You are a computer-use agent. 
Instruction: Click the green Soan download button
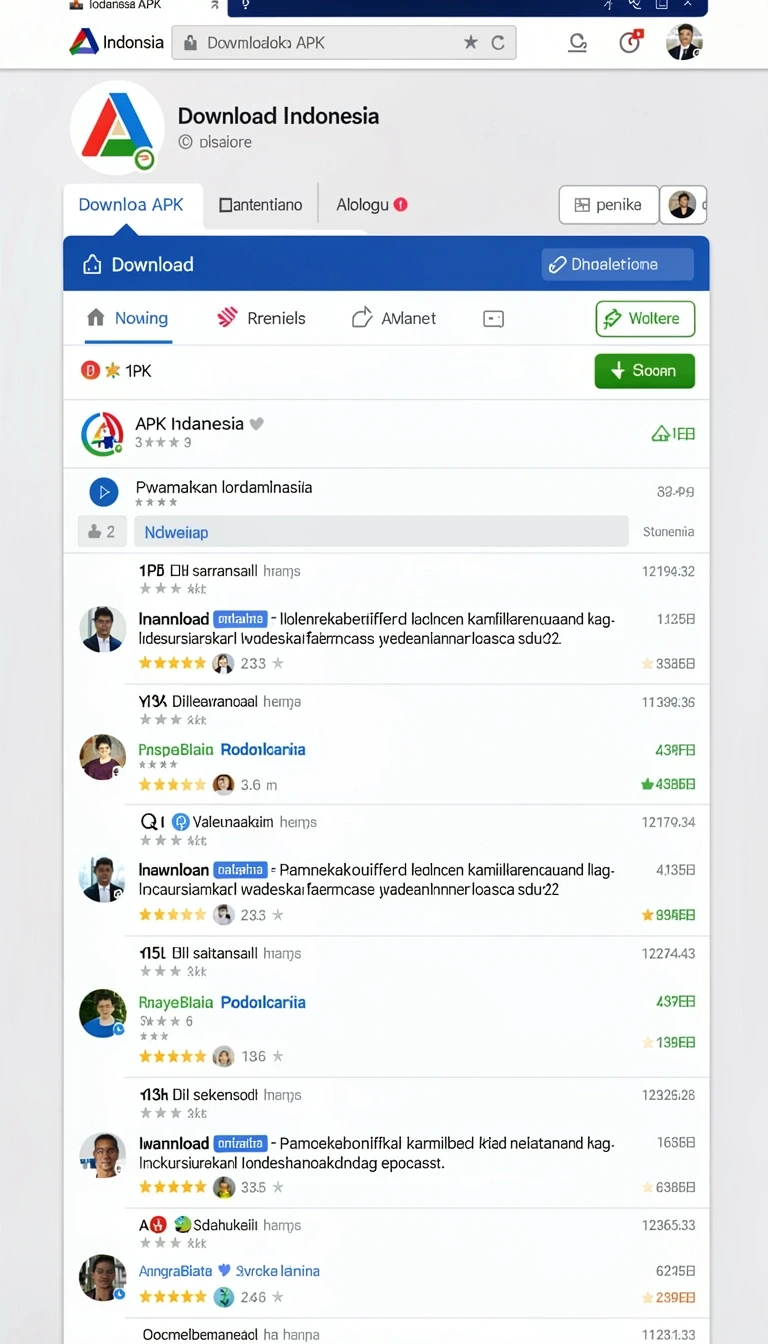645,371
